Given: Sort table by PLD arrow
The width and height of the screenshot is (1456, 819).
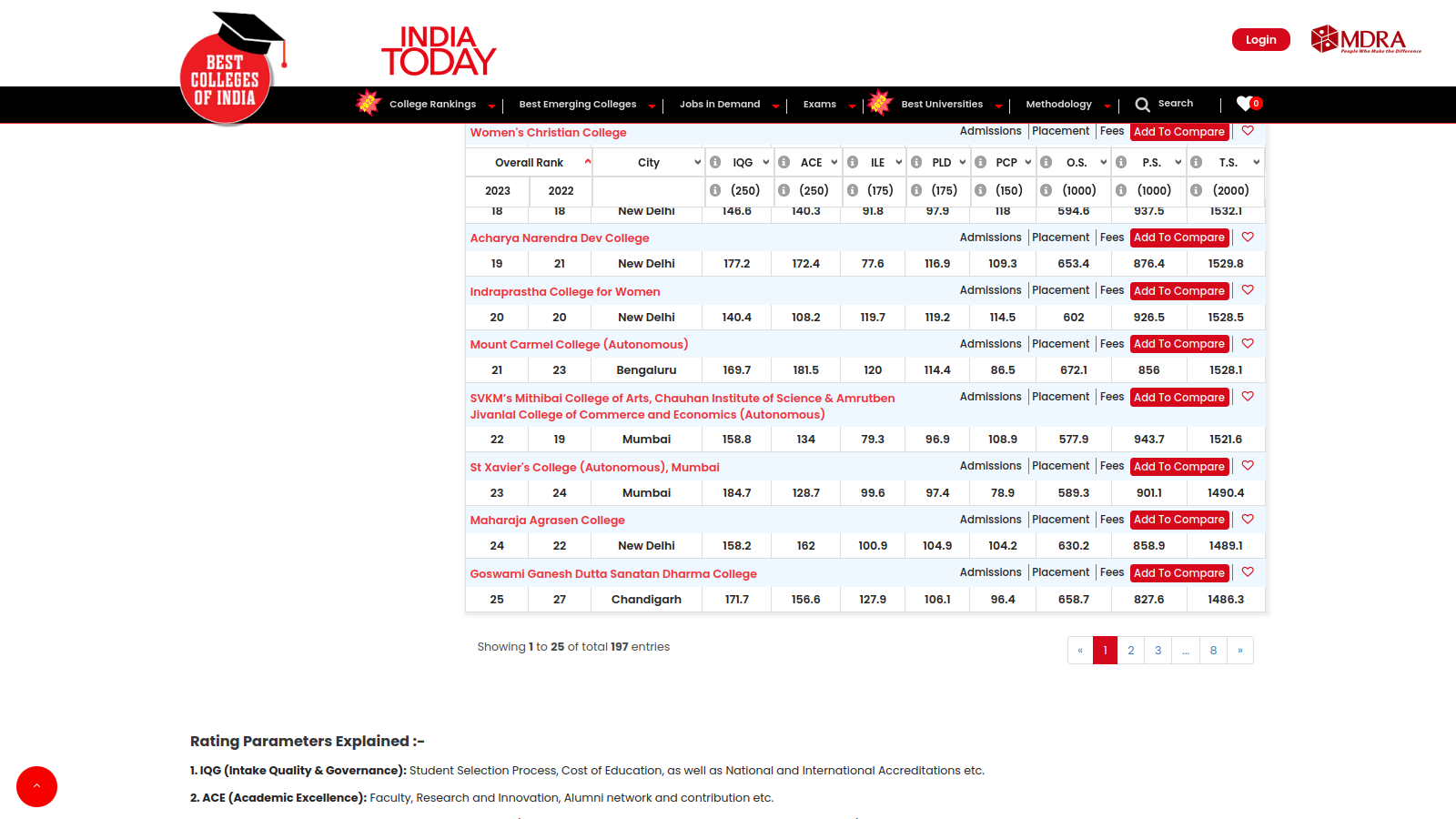Looking at the screenshot, I should click(963, 162).
